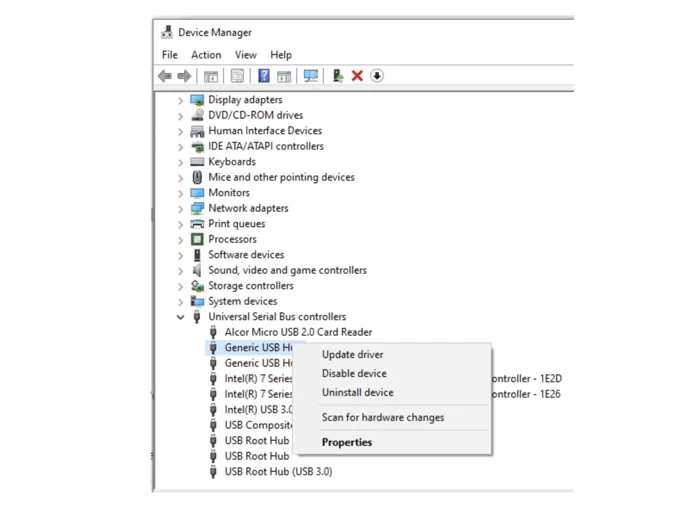The width and height of the screenshot is (700, 506).
Task: Click the scan for hardware changes monitor icon
Action: pyautogui.click(x=310, y=76)
